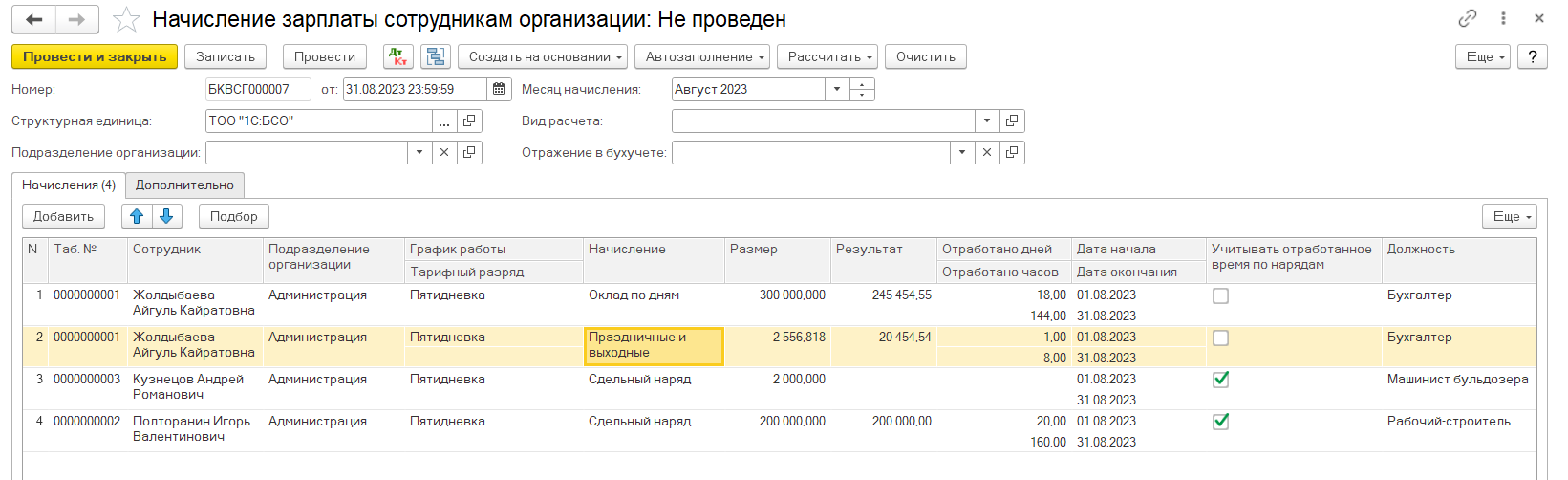The image size is (1568, 480).
Task: Click the document date field
Action: (x=416, y=89)
